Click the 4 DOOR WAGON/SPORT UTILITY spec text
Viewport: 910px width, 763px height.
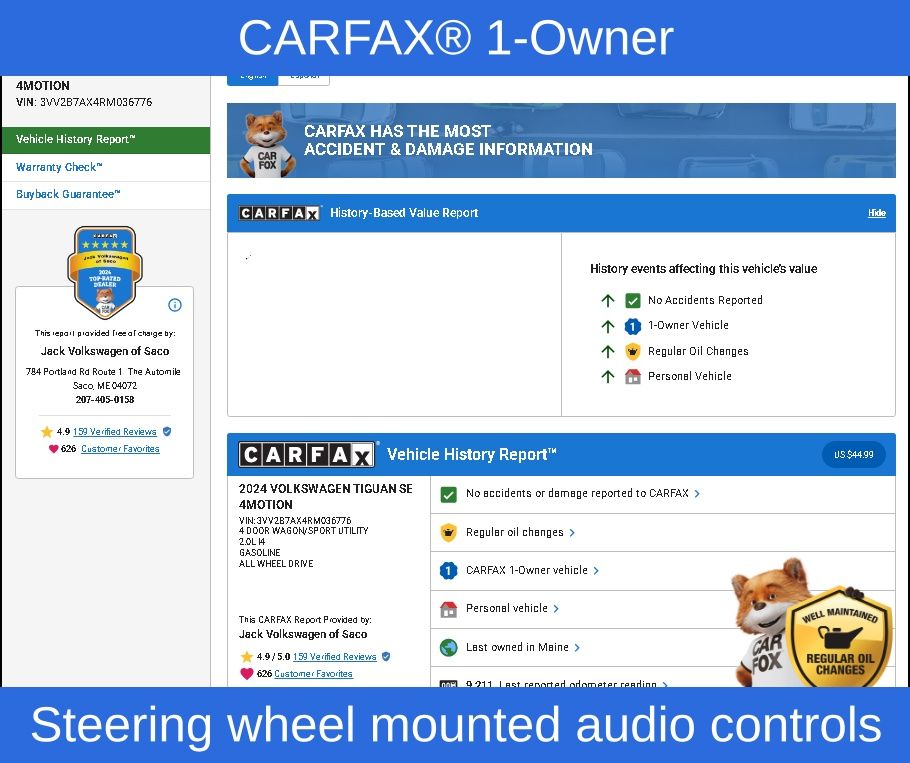tap(304, 530)
